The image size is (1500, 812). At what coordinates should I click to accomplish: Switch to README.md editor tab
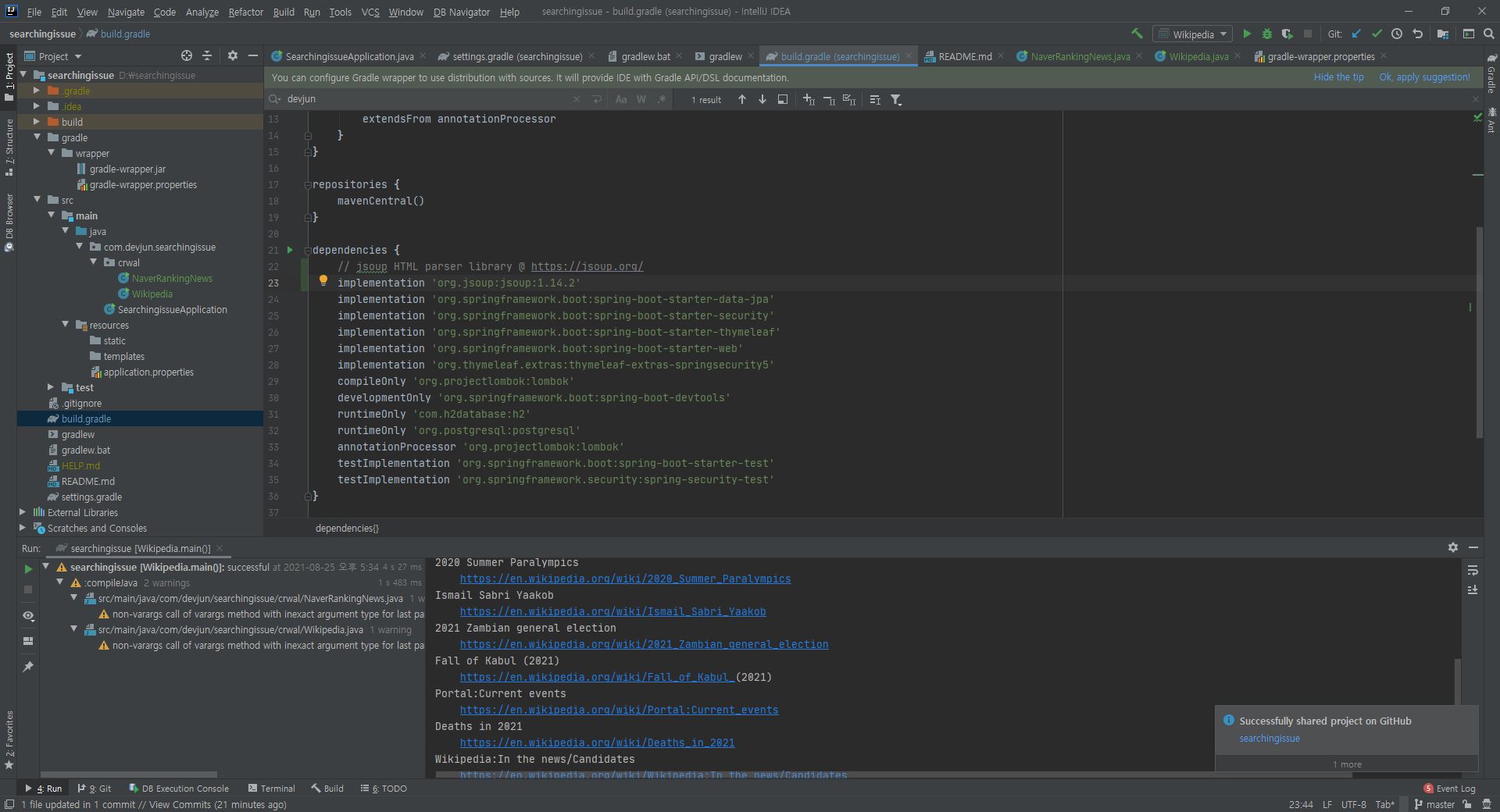point(965,56)
